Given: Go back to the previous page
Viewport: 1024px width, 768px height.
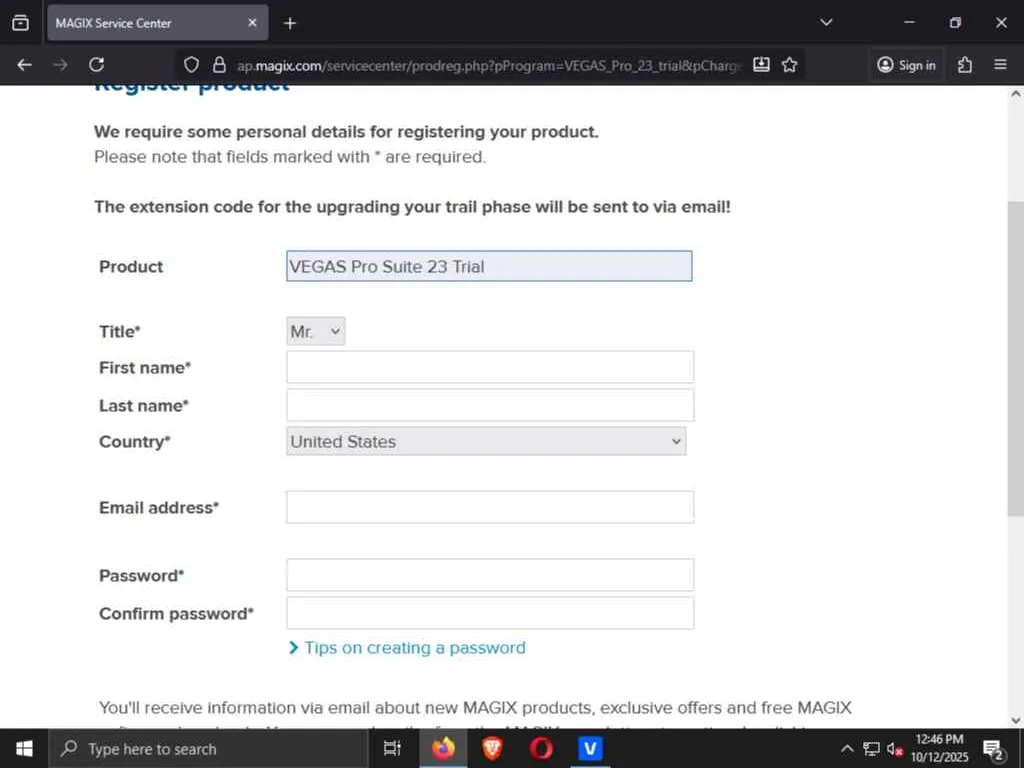Looking at the screenshot, I should click(24, 65).
